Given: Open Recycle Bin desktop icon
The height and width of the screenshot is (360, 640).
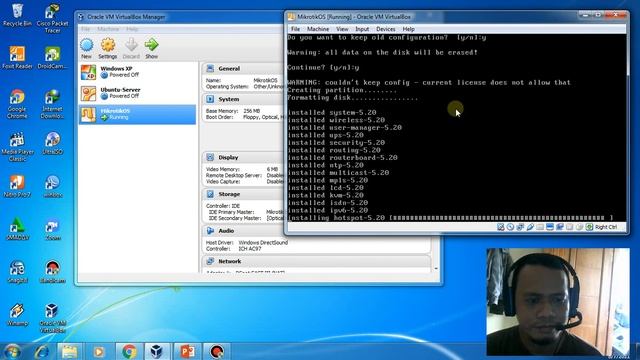Looking at the screenshot, I should coord(17,15).
